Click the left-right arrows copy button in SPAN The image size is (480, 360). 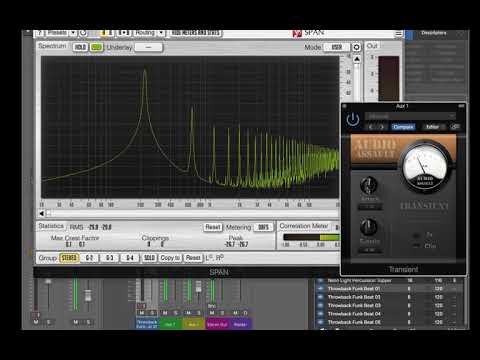coord(124,33)
